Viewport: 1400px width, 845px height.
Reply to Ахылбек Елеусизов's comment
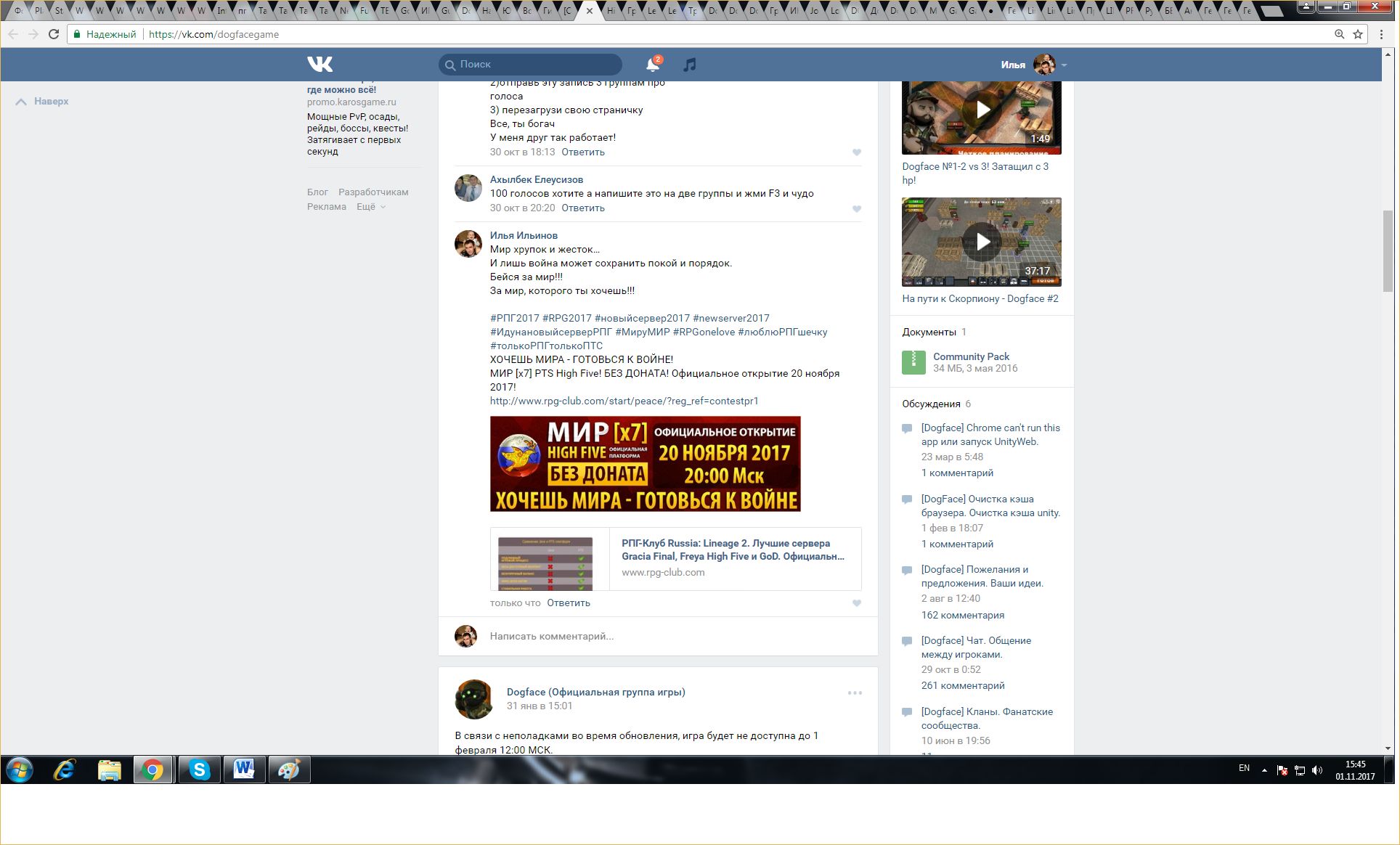[582, 208]
